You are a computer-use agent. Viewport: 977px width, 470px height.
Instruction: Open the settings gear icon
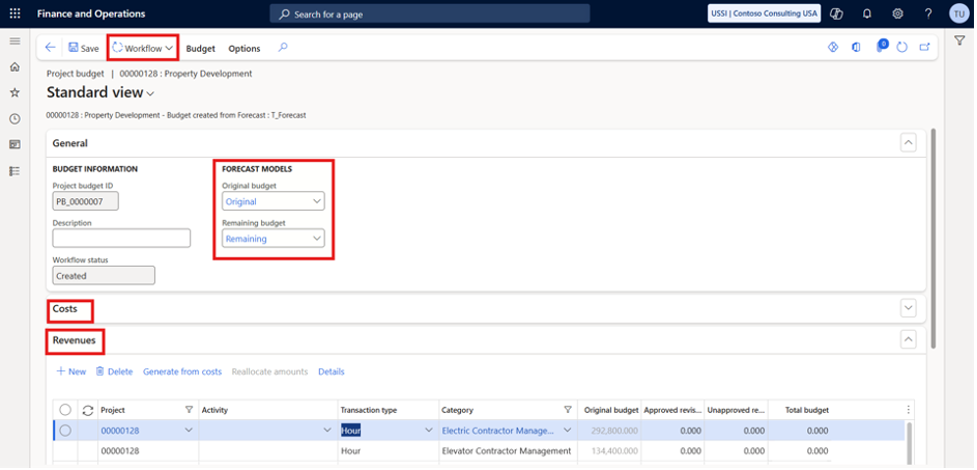point(897,14)
